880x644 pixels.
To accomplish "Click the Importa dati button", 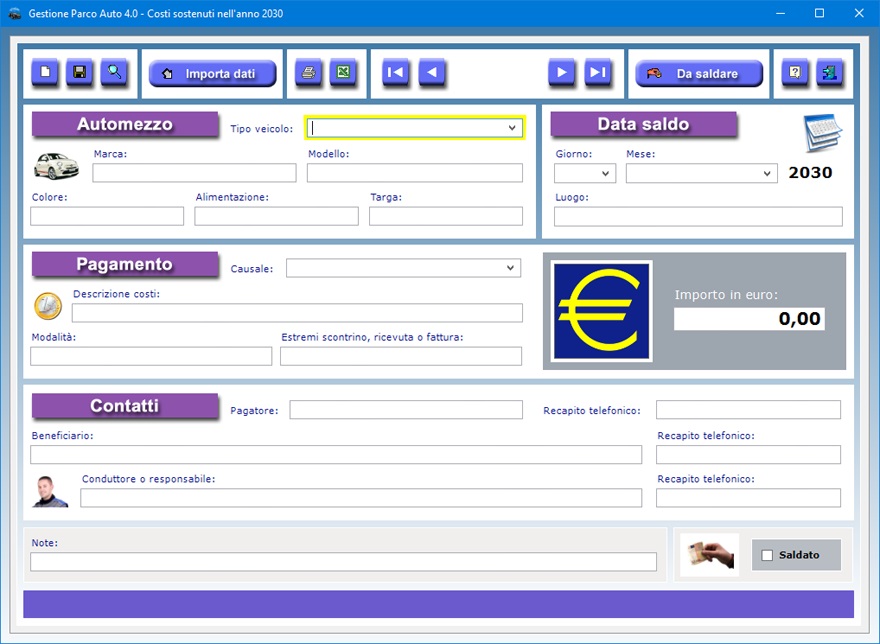I will coord(212,74).
